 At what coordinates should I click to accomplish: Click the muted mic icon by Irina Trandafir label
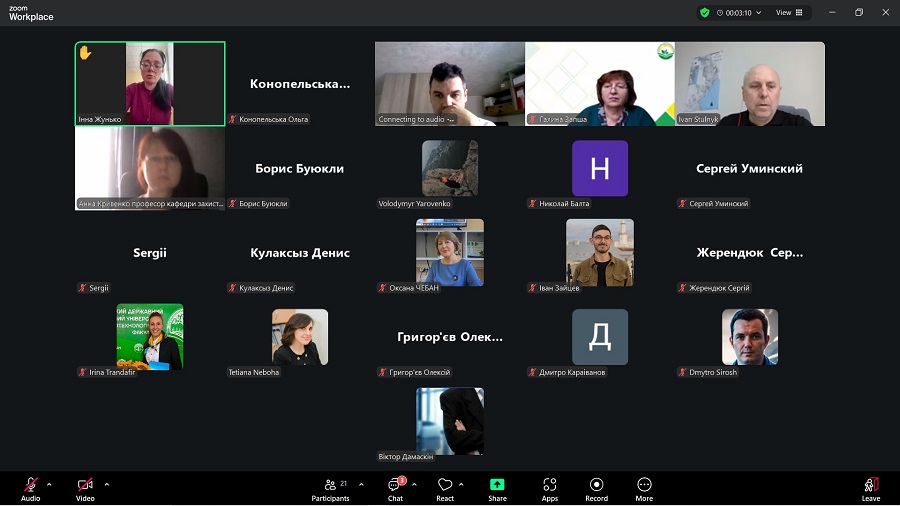(83, 372)
